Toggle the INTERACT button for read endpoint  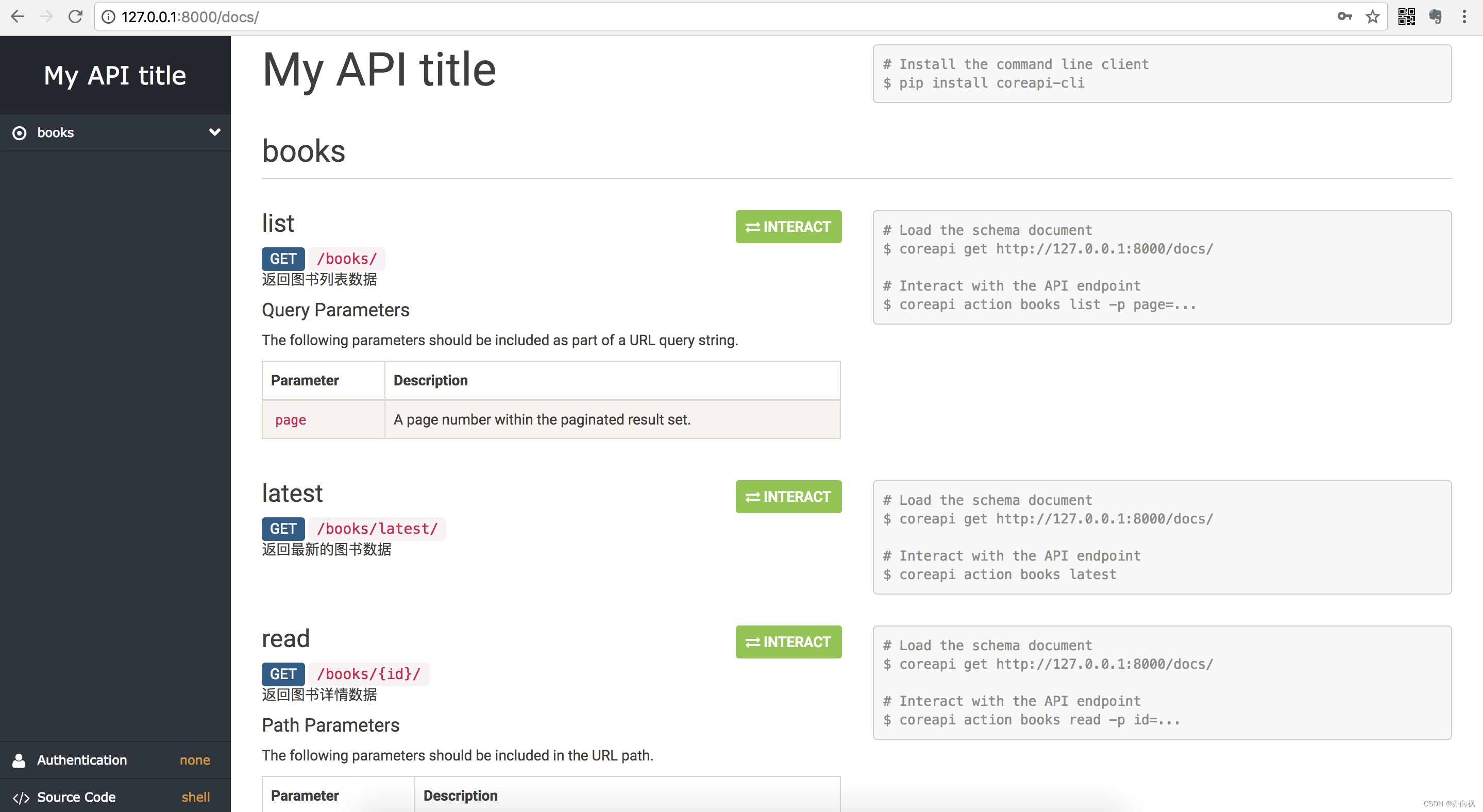click(x=788, y=642)
